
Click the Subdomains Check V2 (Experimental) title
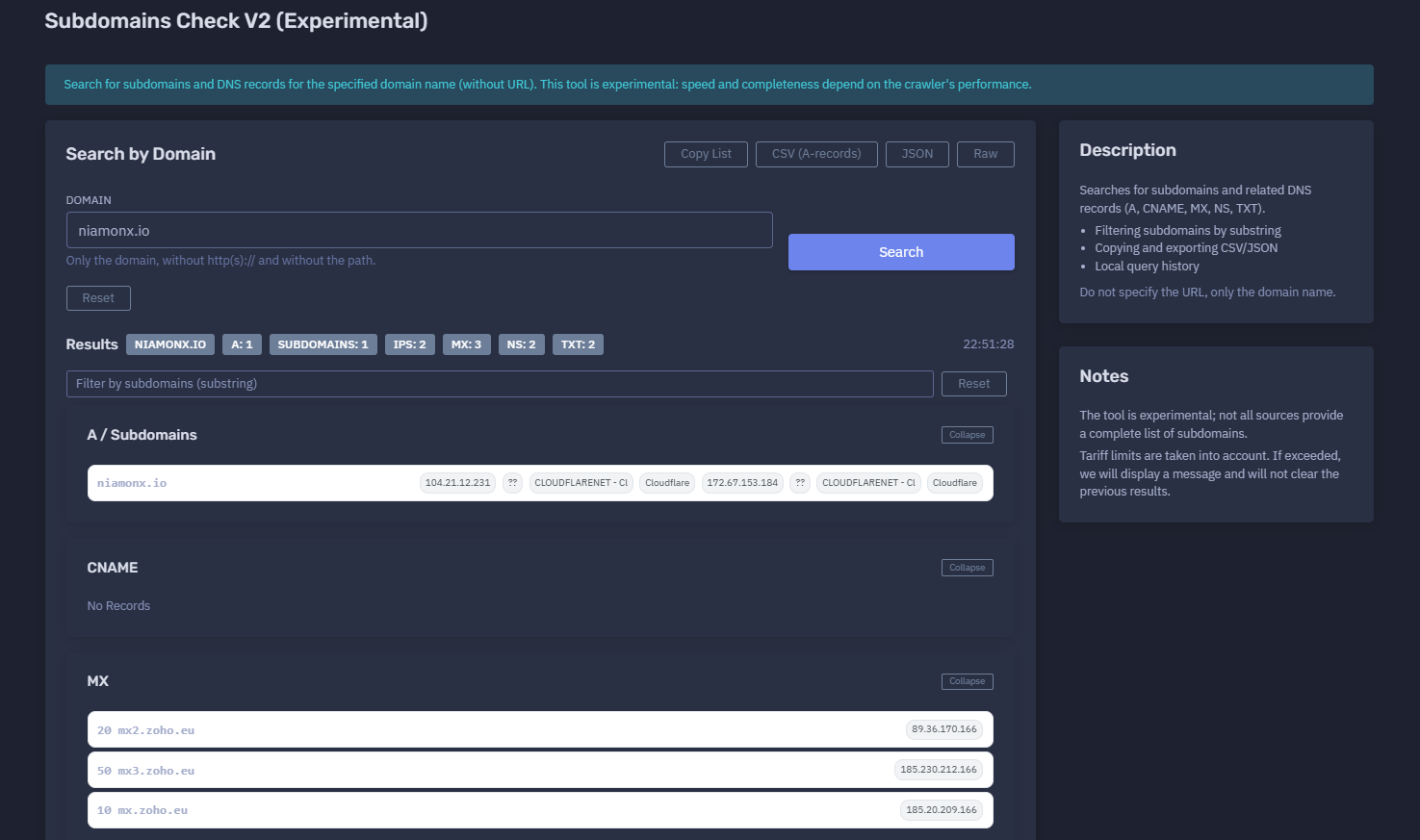click(x=236, y=21)
